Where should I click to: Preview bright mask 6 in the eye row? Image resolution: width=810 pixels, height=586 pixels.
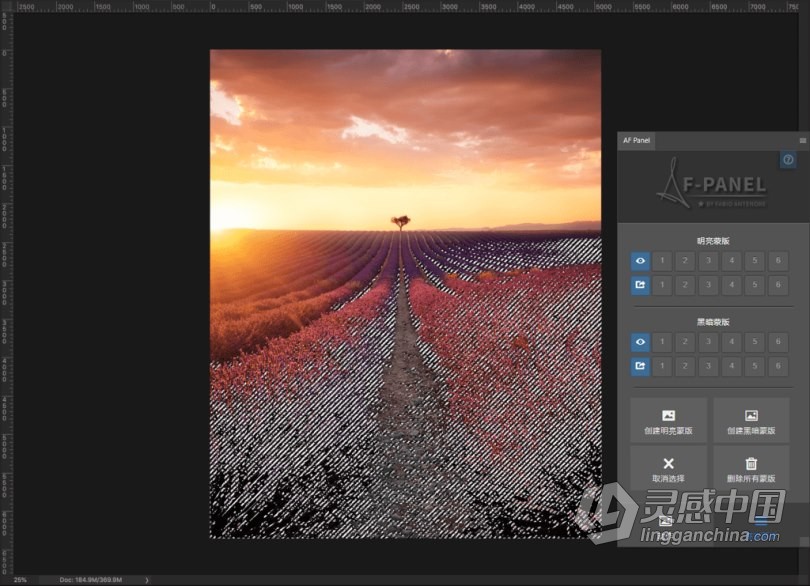778,261
